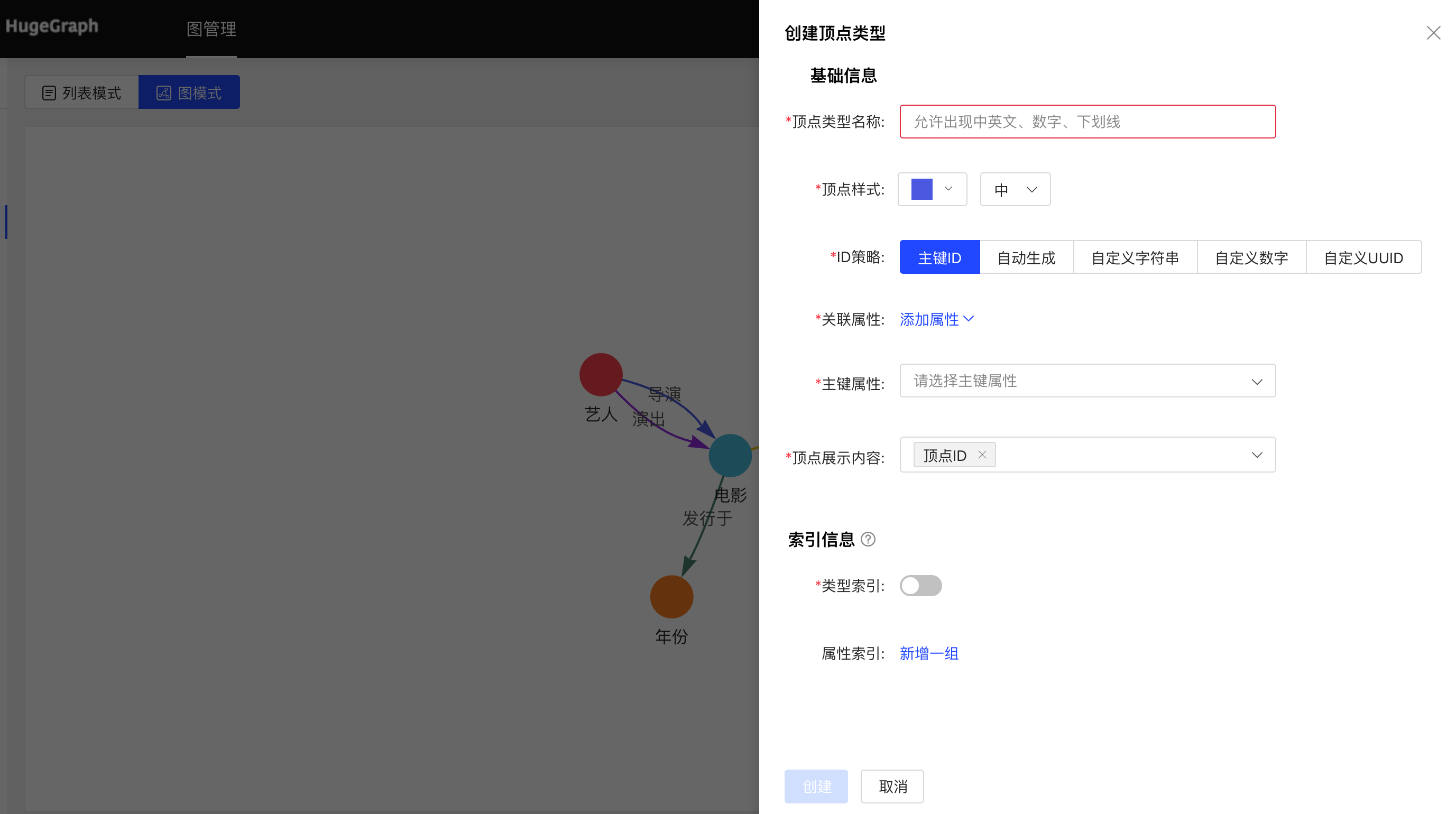Click the graph mode (图模式) icon
The width and height of the screenshot is (1456, 814).
click(164, 92)
